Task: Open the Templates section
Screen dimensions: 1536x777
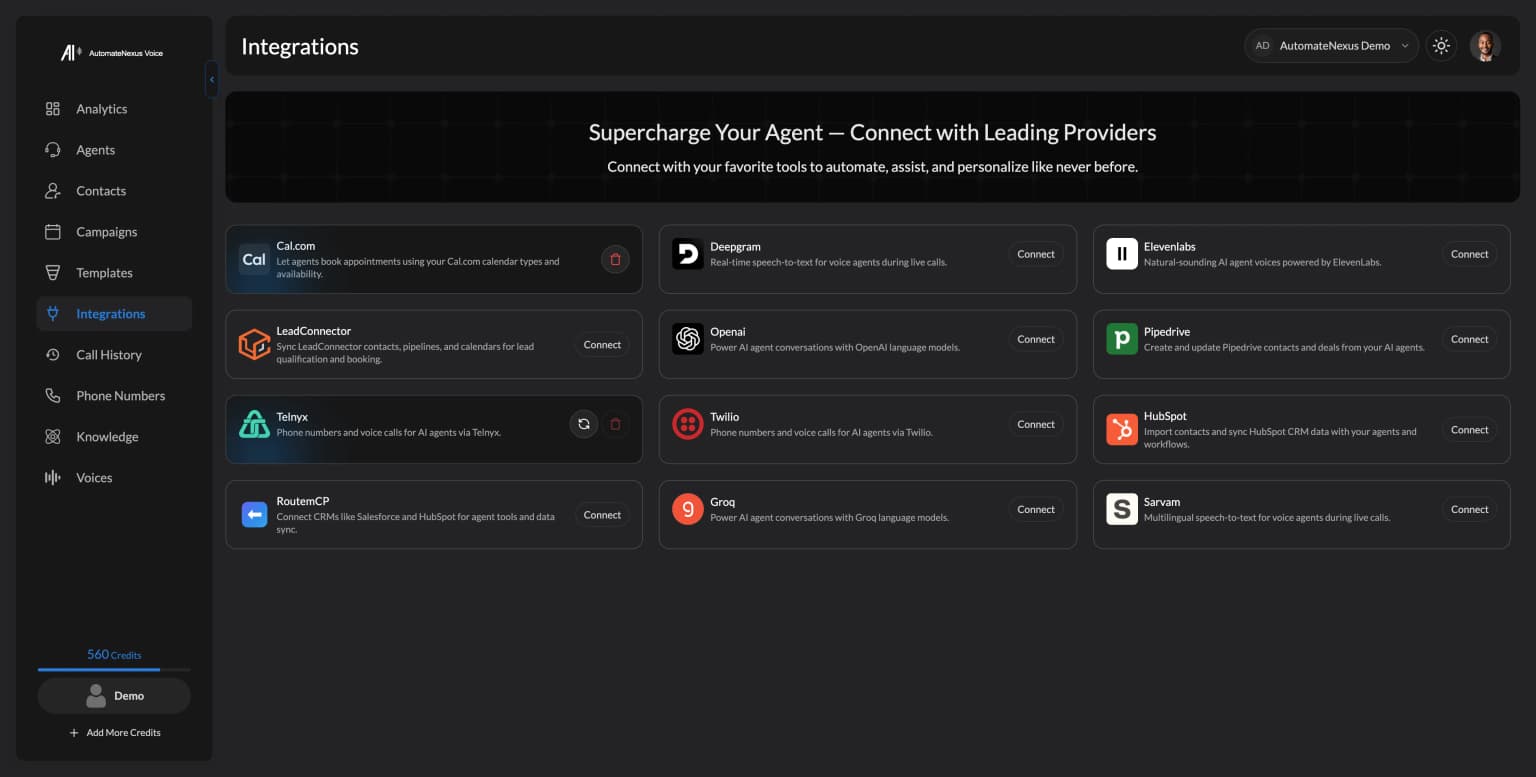Action: pyautogui.click(x=114, y=273)
